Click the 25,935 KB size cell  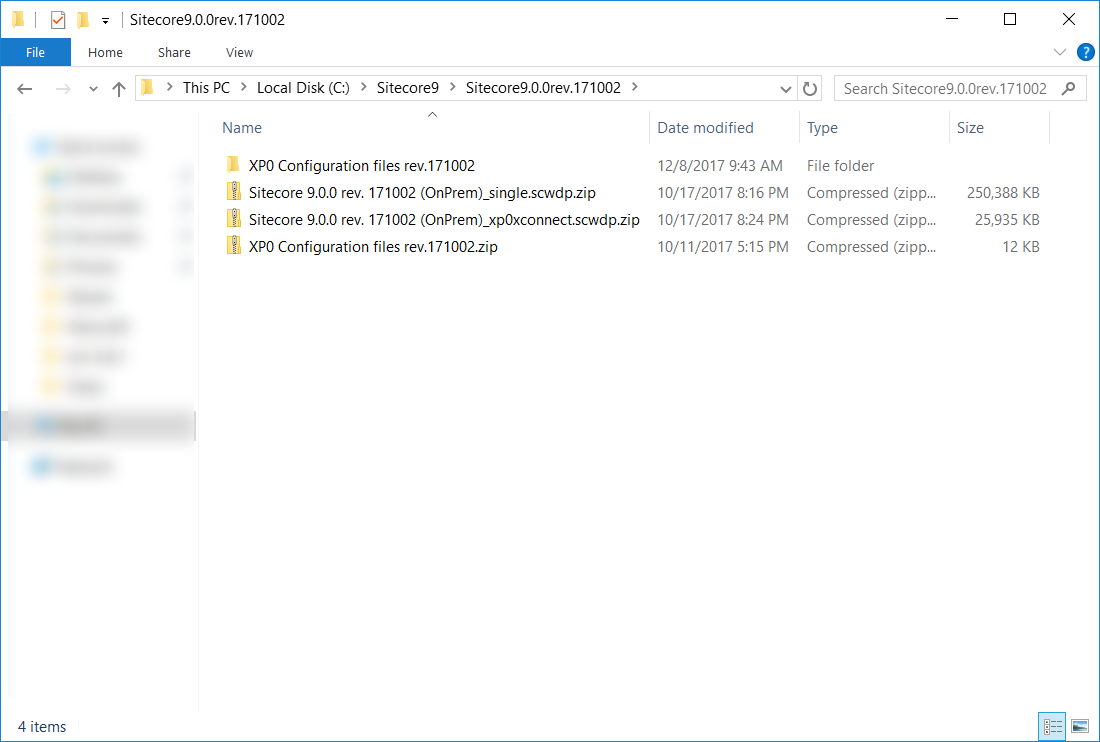(x=1007, y=220)
